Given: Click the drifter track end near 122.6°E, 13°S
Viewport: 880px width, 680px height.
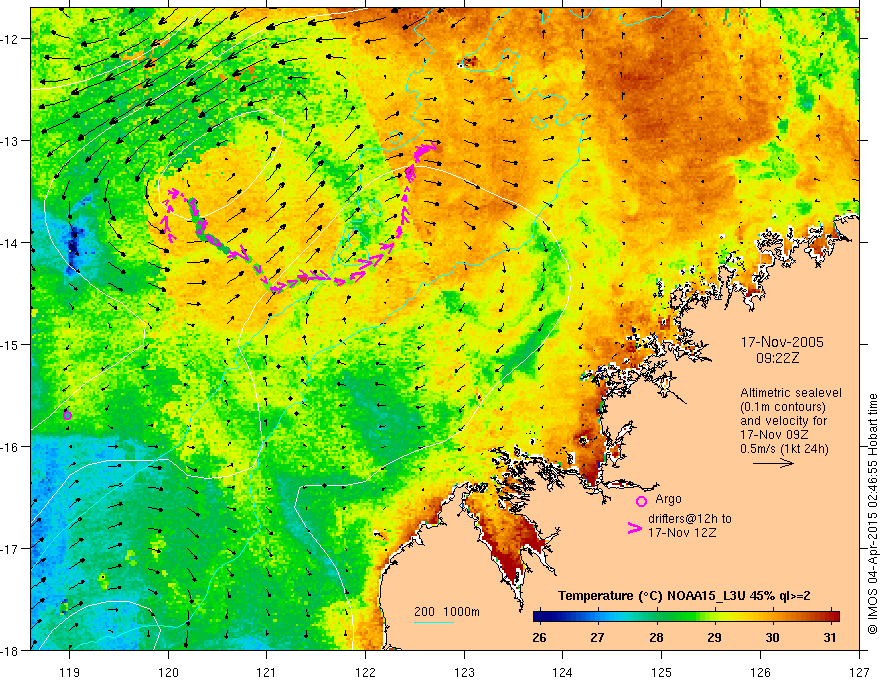Looking at the screenshot, I should (x=425, y=150).
